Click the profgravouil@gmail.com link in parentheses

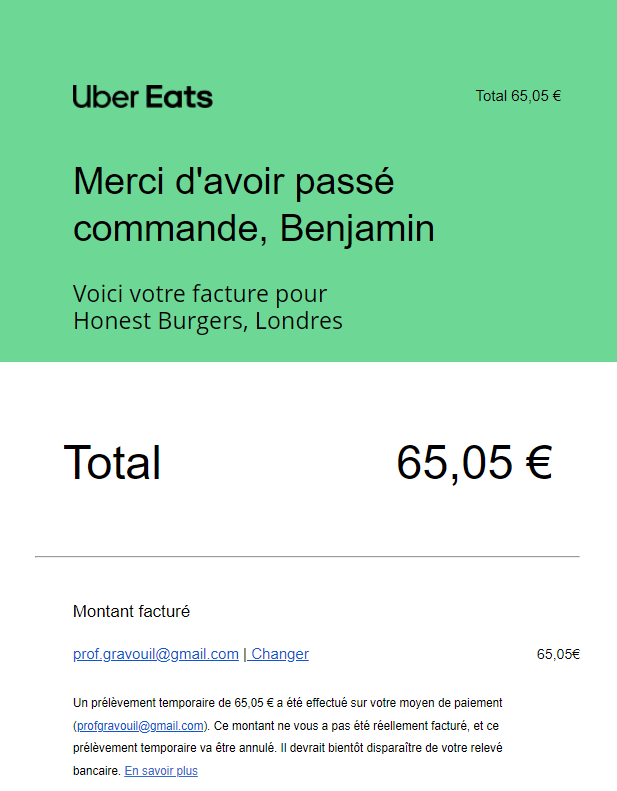pos(141,725)
